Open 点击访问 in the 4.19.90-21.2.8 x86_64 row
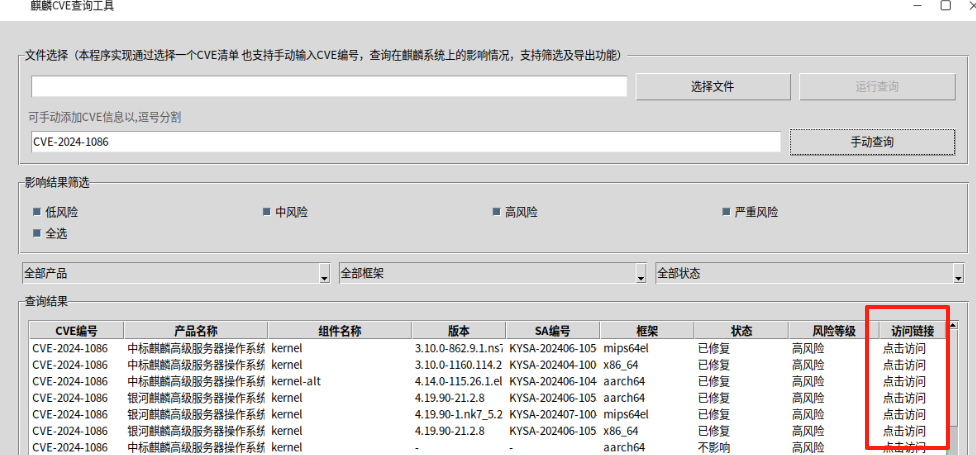976x455 pixels. tap(904, 431)
